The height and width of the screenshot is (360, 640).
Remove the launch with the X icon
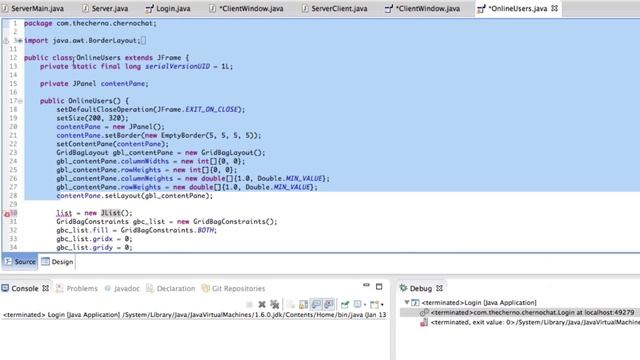[262, 304]
